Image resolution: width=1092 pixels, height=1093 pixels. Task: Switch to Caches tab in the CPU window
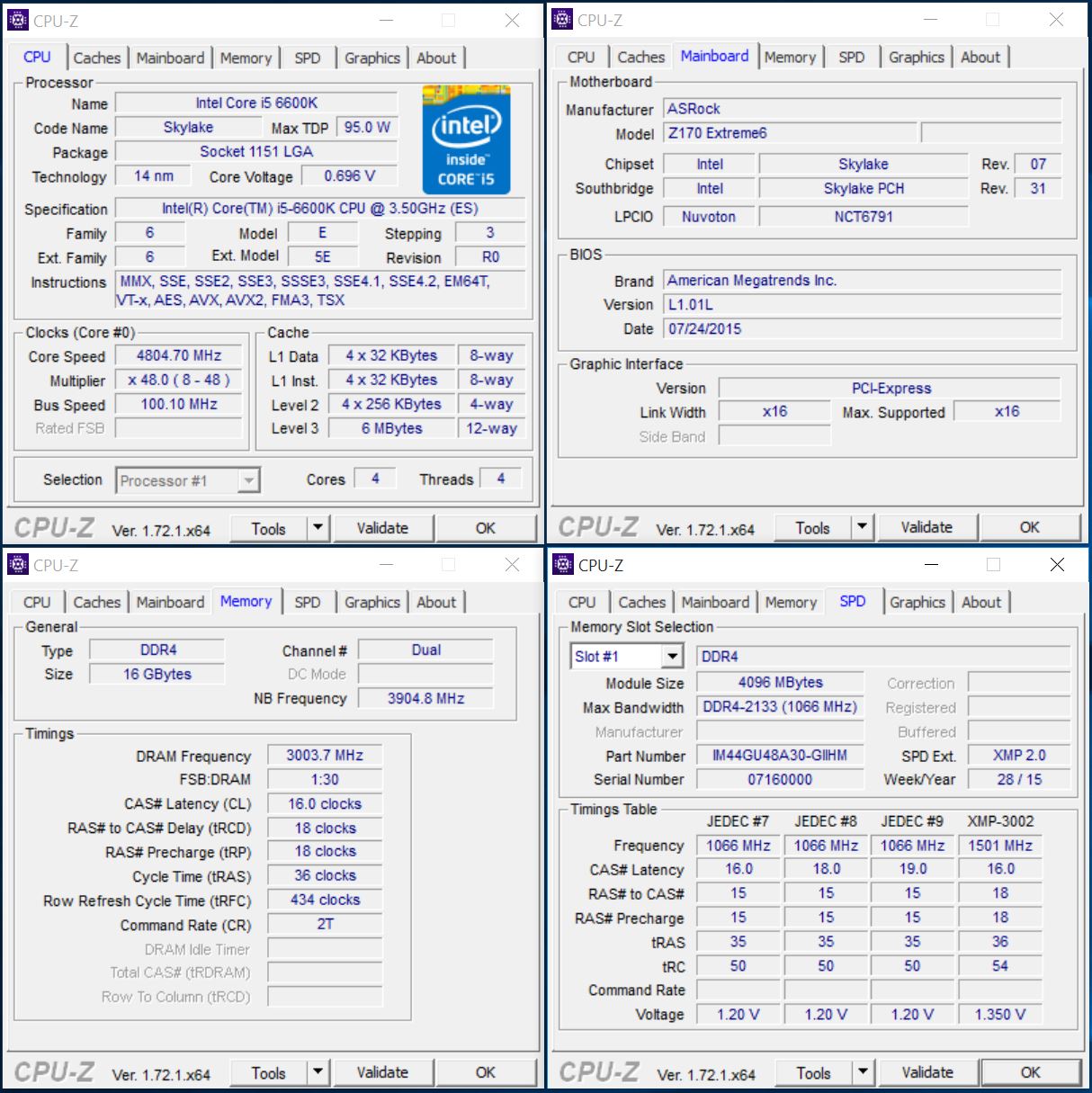(x=96, y=58)
